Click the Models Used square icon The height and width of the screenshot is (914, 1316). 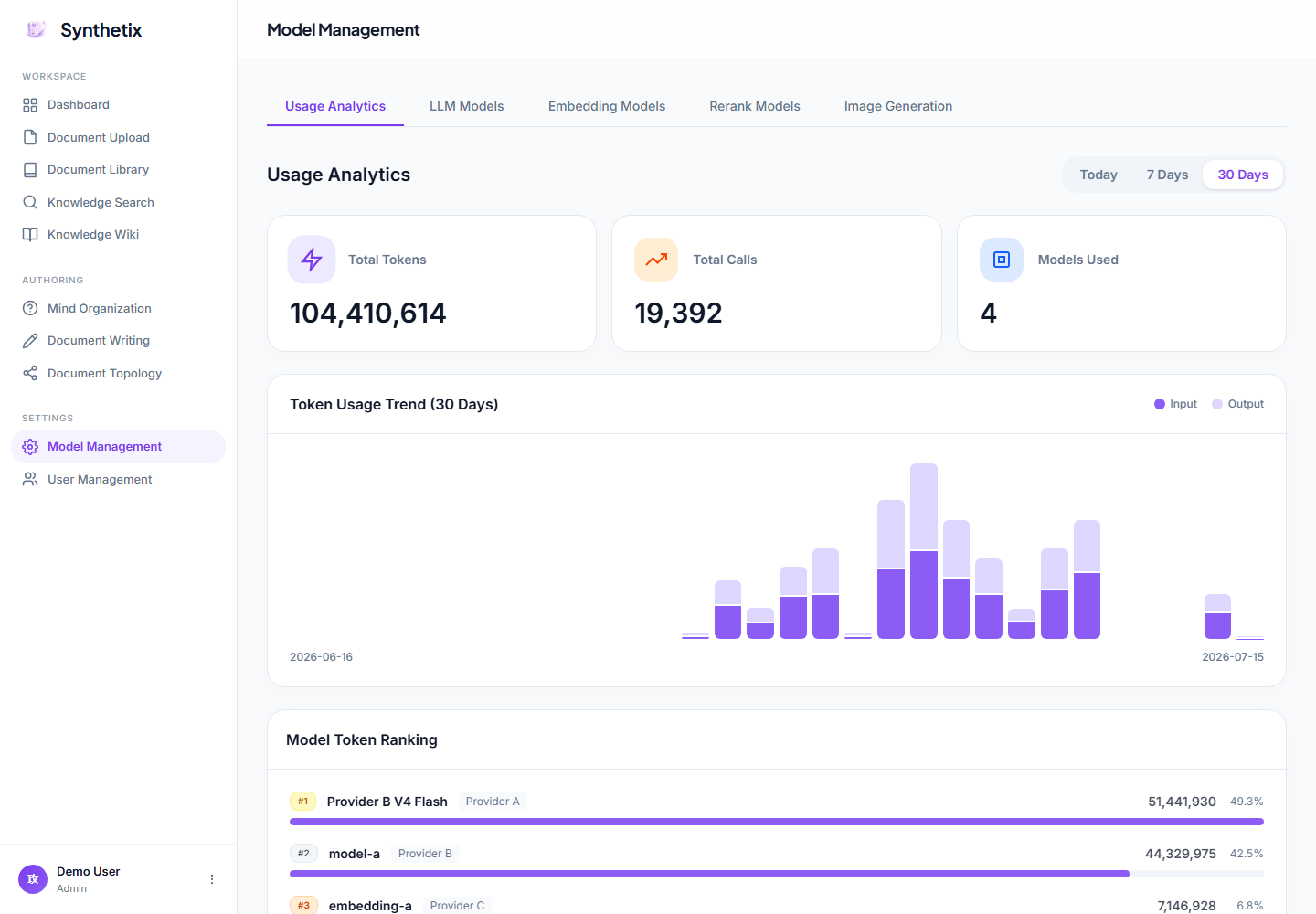click(x=1002, y=260)
